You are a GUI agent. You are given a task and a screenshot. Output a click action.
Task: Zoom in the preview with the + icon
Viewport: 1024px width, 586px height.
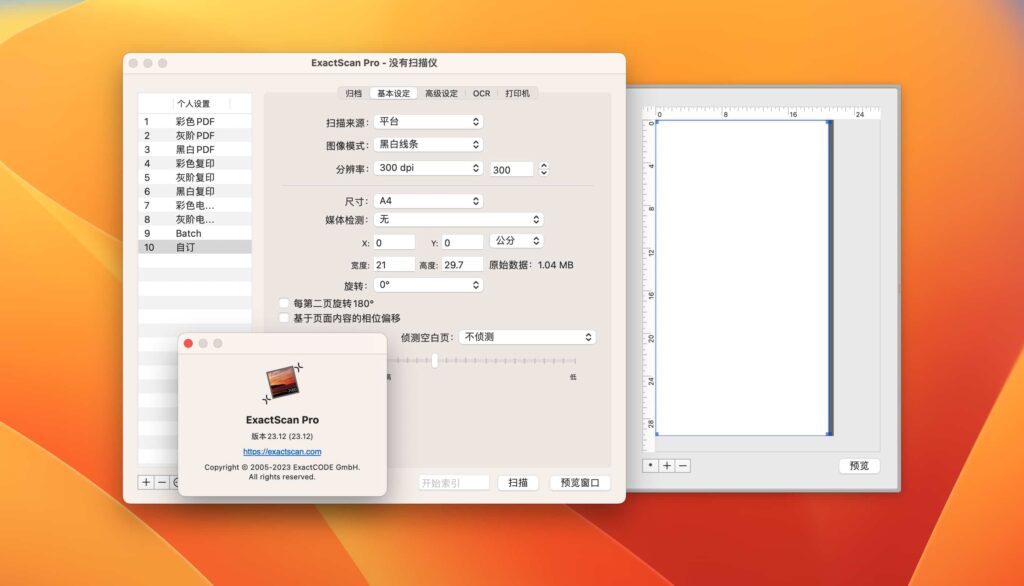(666, 466)
